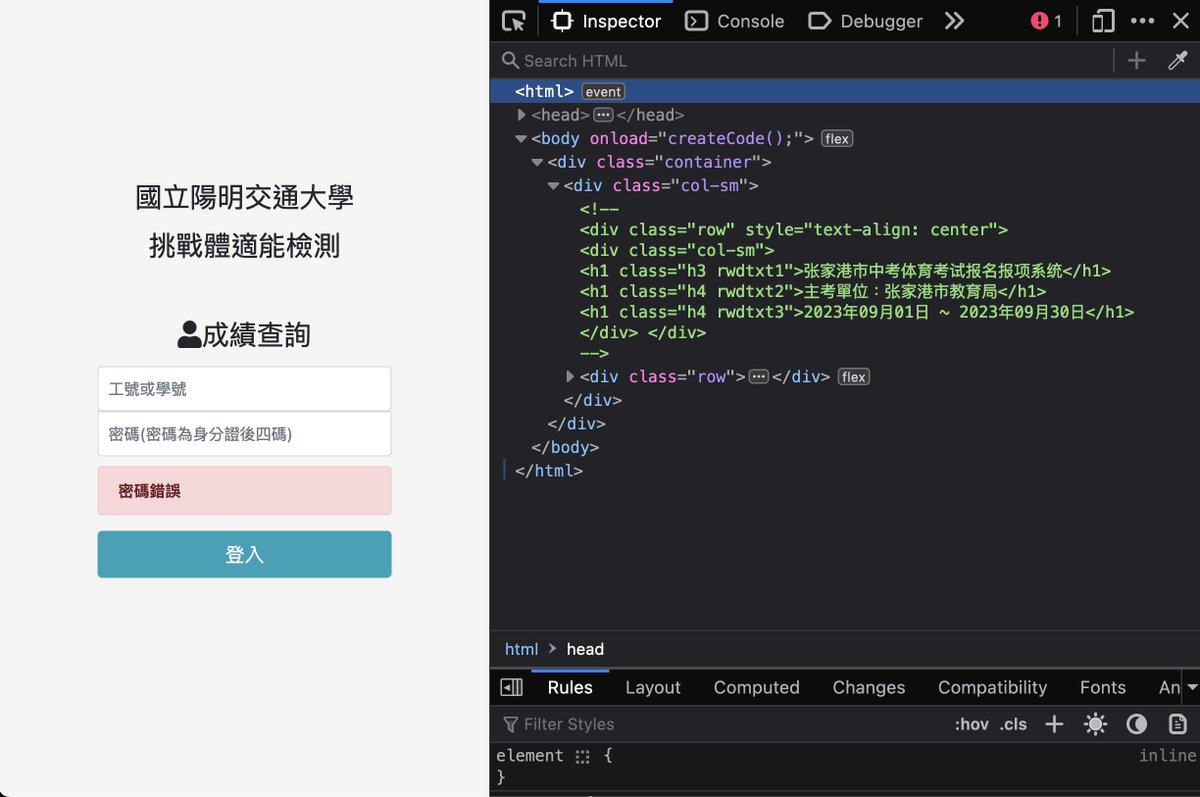Show more DevTools tools chevron
This screenshot has height=797, width=1200.
tap(955, 21)
